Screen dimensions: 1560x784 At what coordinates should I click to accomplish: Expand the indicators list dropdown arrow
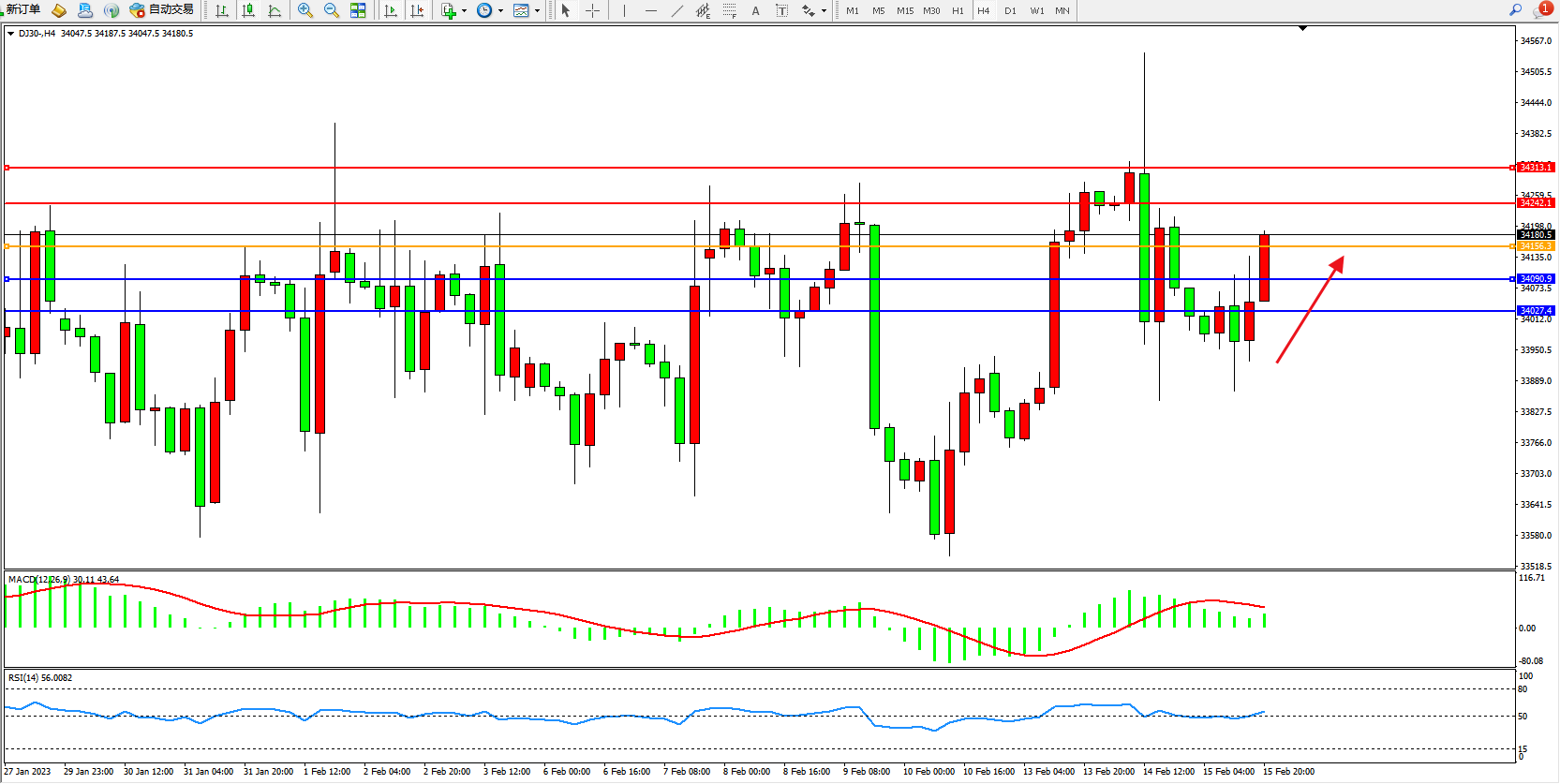[464, 11]
